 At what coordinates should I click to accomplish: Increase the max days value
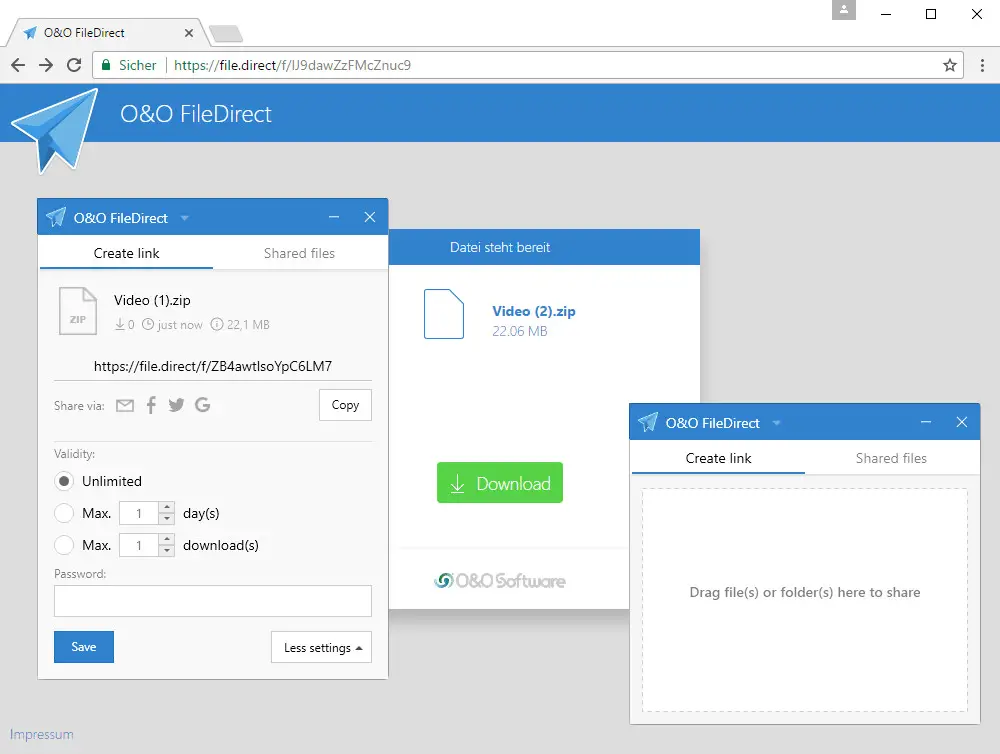pos(166,508)
